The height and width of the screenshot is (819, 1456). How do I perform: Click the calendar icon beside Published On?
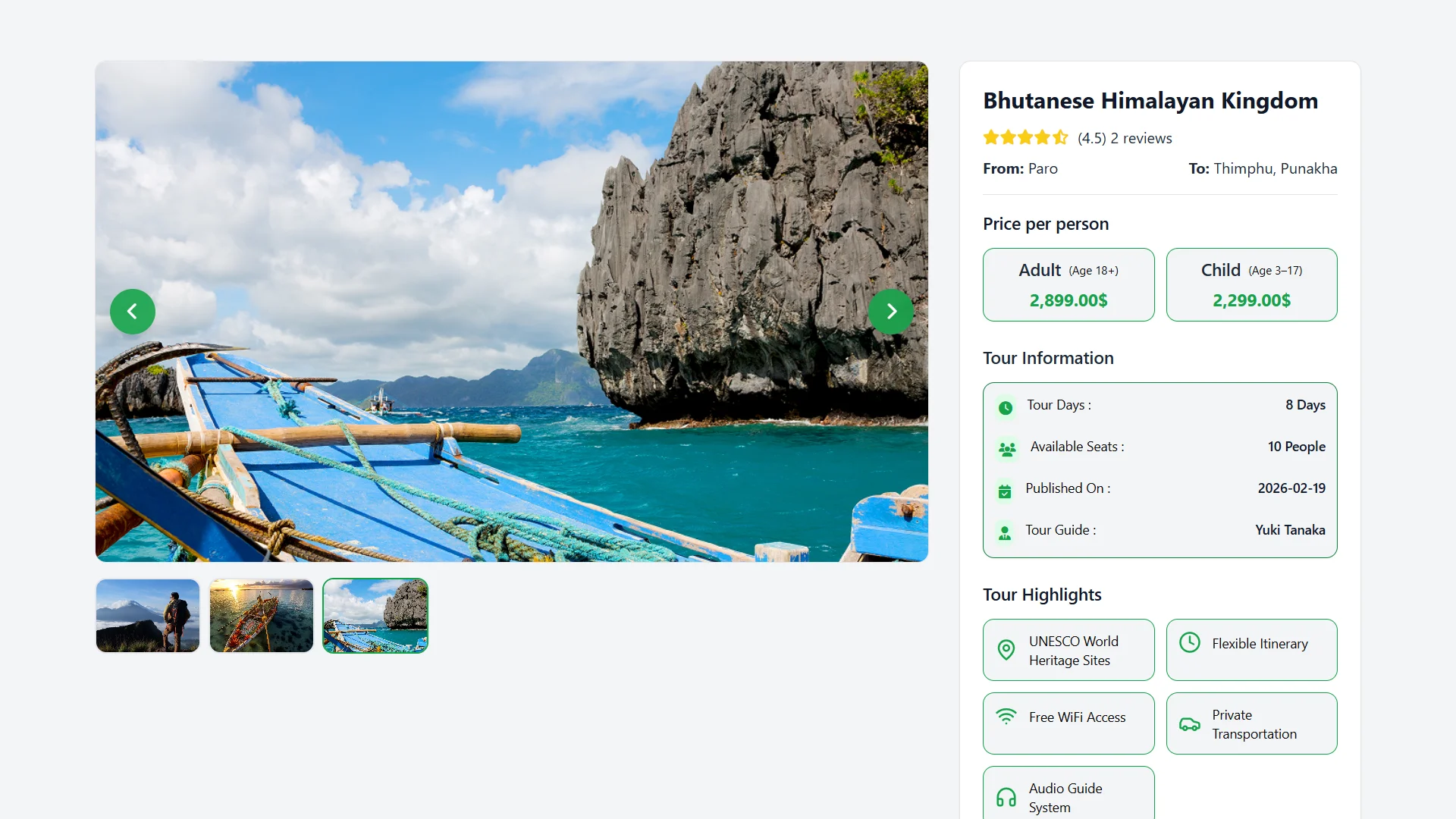click(1005, 491)
